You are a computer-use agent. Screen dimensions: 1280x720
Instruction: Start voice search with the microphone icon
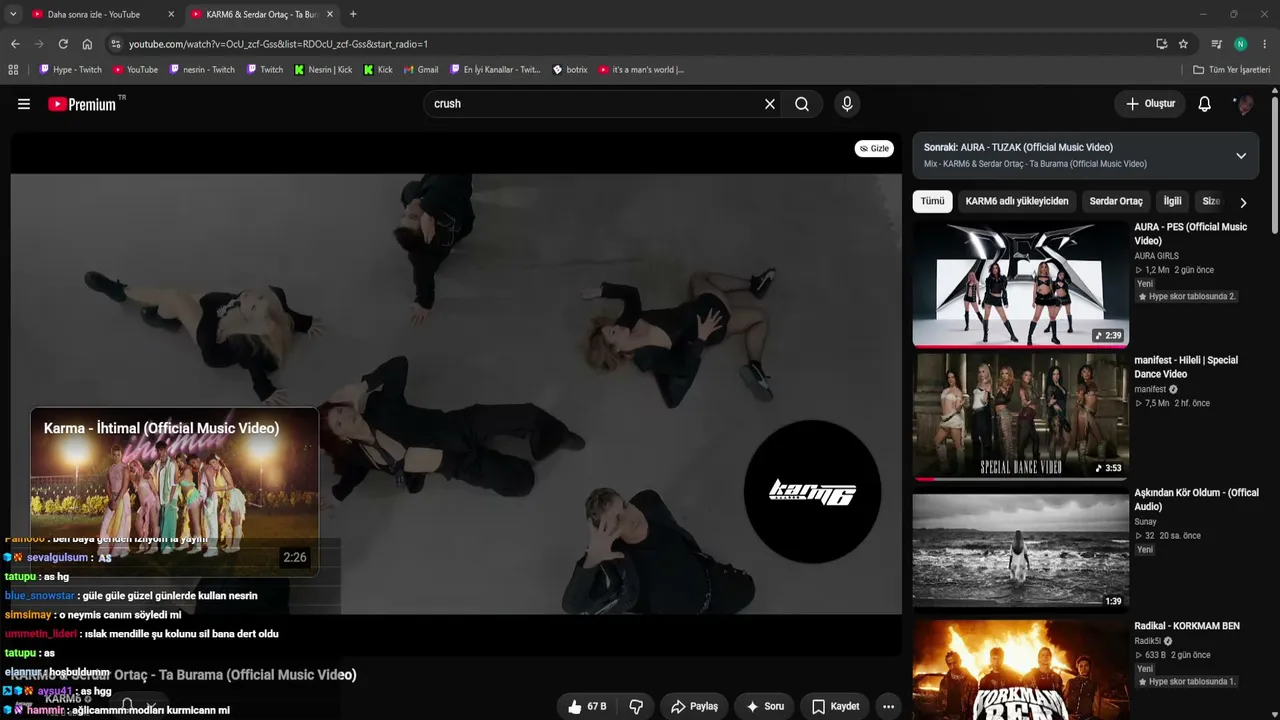(847, 104)
